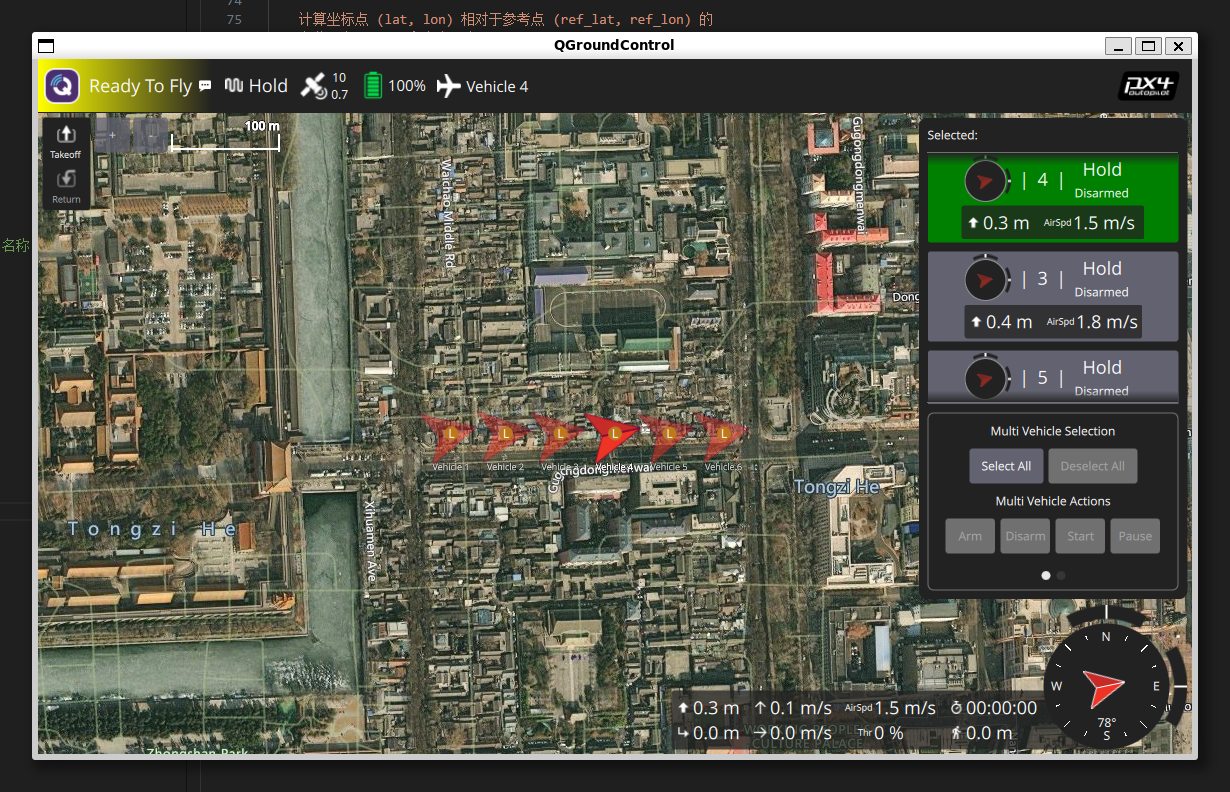Click the Return tool
The width and height of the screenshot is (1230, 792).
pyautogui.click(x=66, y=186)
